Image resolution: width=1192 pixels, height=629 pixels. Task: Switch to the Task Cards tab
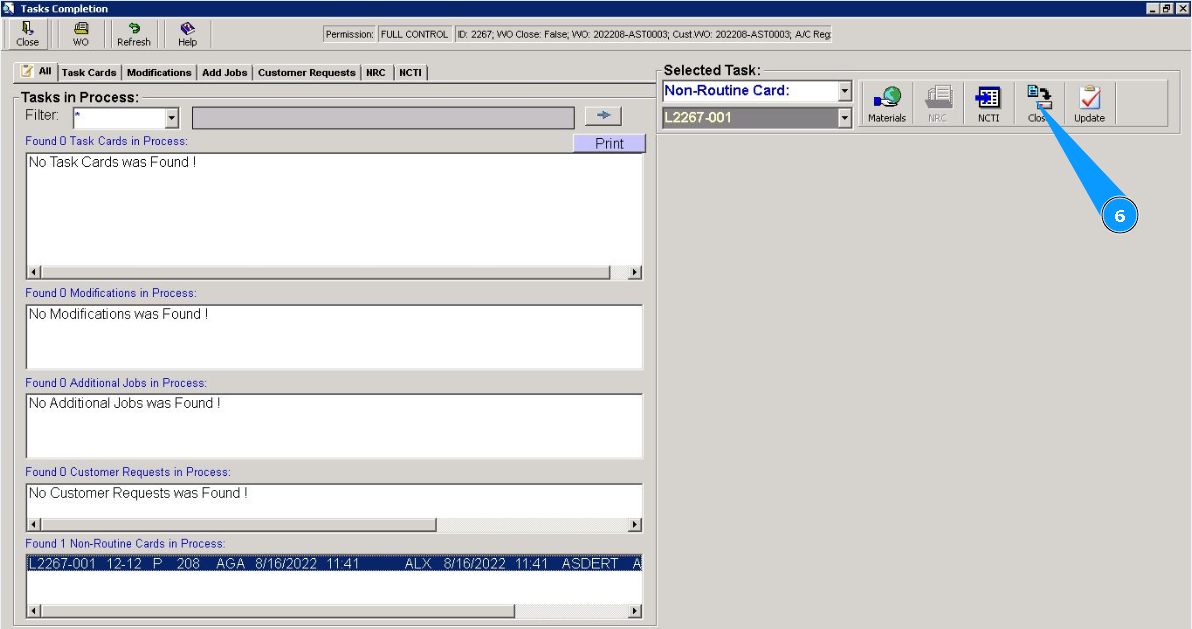tap(89, 72)
